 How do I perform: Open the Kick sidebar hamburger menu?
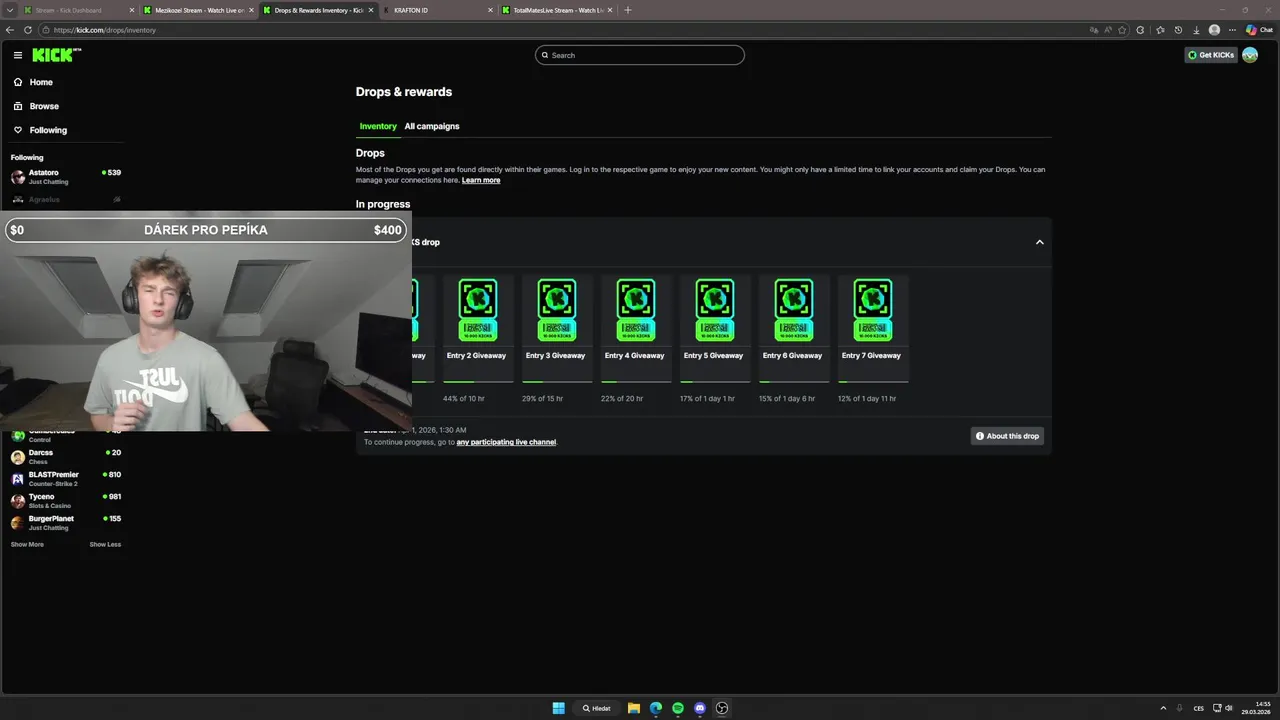(18, 55)
